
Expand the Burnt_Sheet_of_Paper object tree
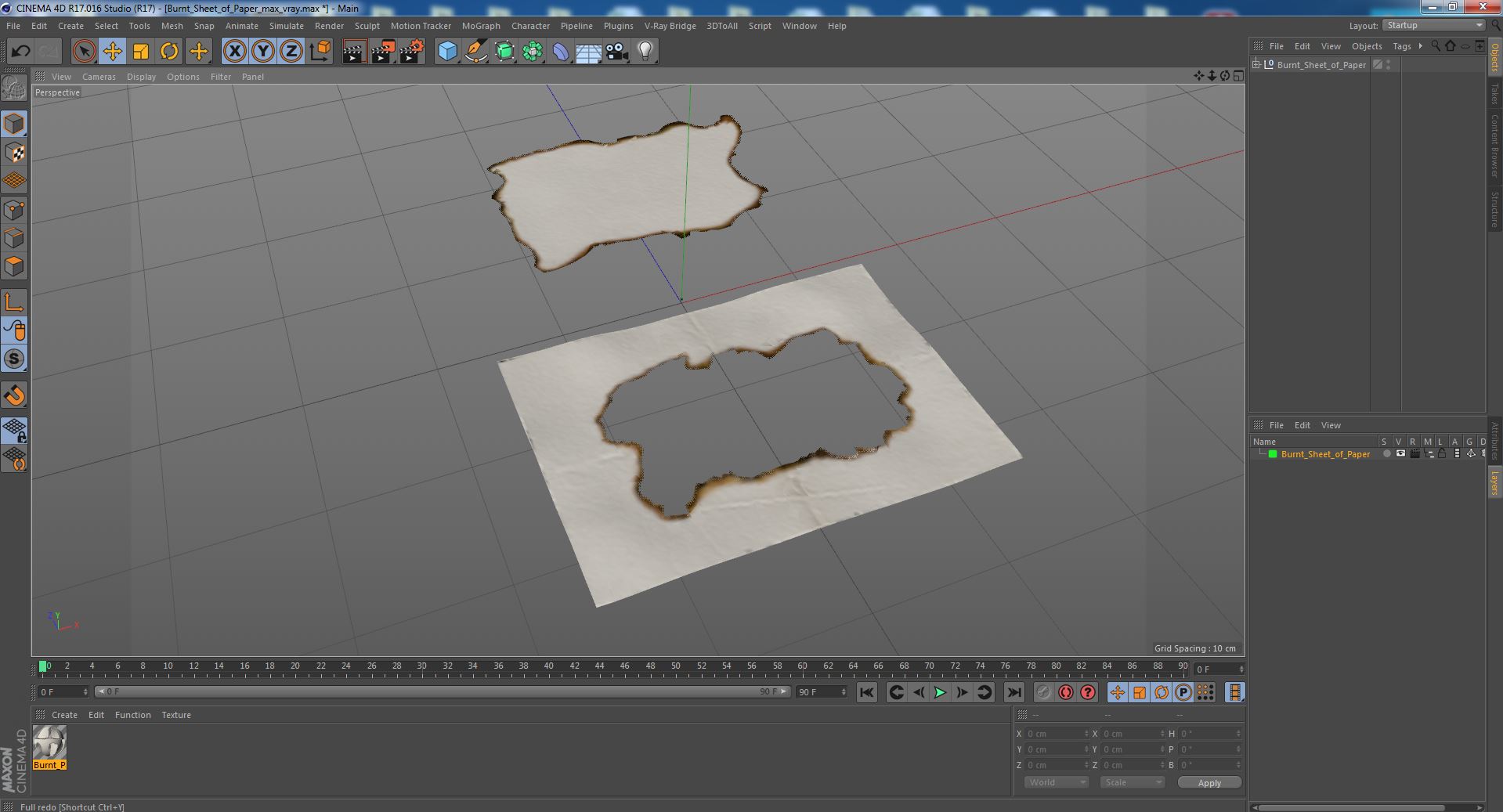click(x=1256, y=64)
